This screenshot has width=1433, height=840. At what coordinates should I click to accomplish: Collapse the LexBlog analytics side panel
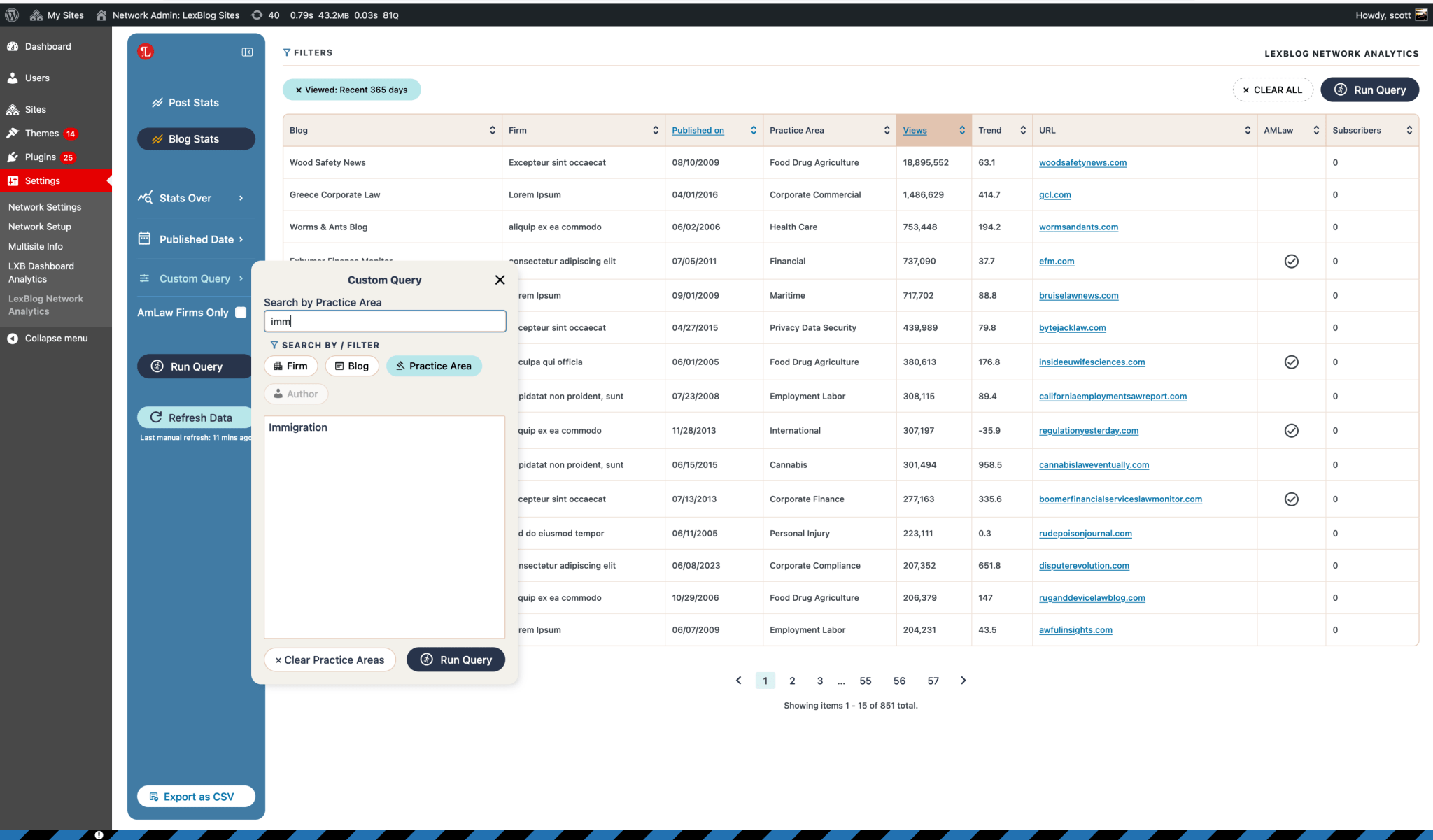(246, 52)
